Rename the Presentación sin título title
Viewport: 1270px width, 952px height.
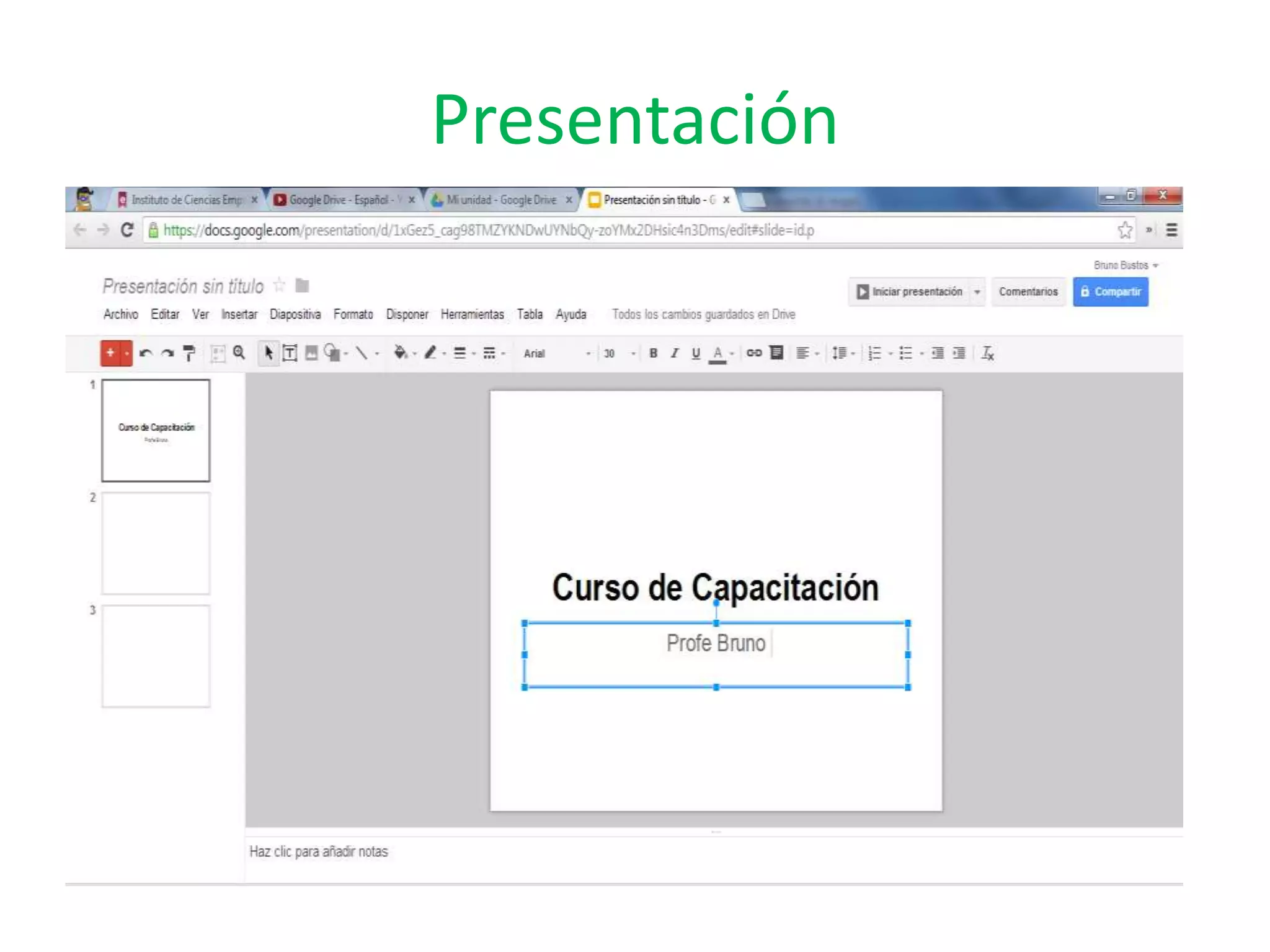183,286
